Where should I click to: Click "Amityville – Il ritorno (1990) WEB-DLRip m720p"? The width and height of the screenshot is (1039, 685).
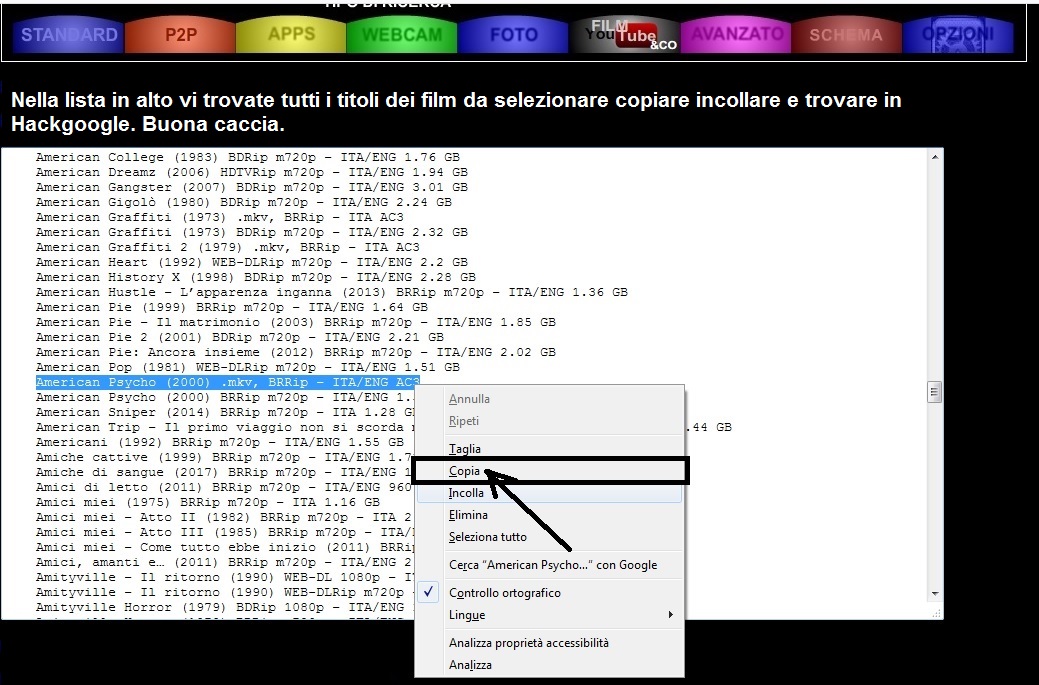coord(225,593)
